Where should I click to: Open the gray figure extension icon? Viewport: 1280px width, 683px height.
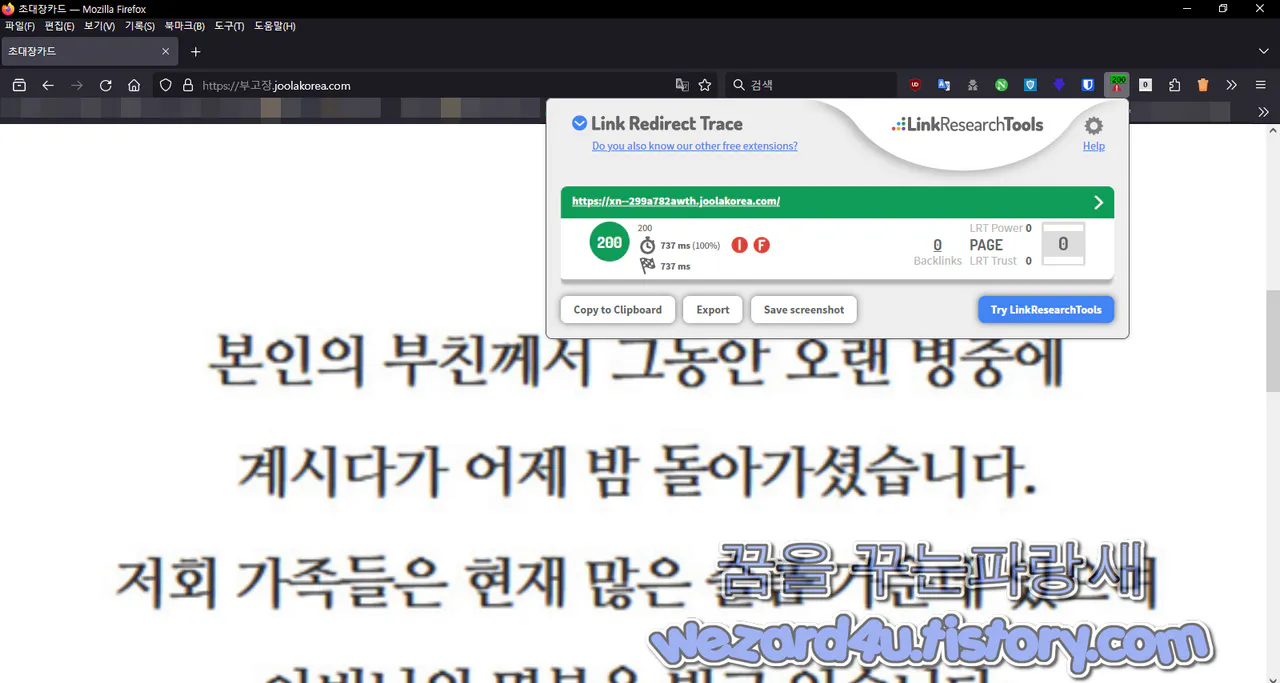[972, 85]
